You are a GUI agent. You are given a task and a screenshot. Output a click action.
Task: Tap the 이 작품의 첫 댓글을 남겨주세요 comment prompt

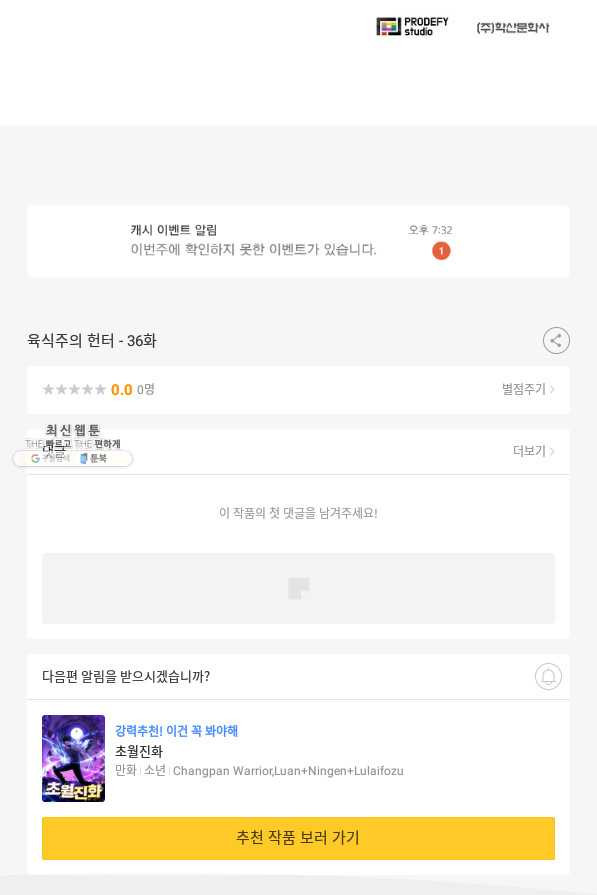[x=298, y=513]
